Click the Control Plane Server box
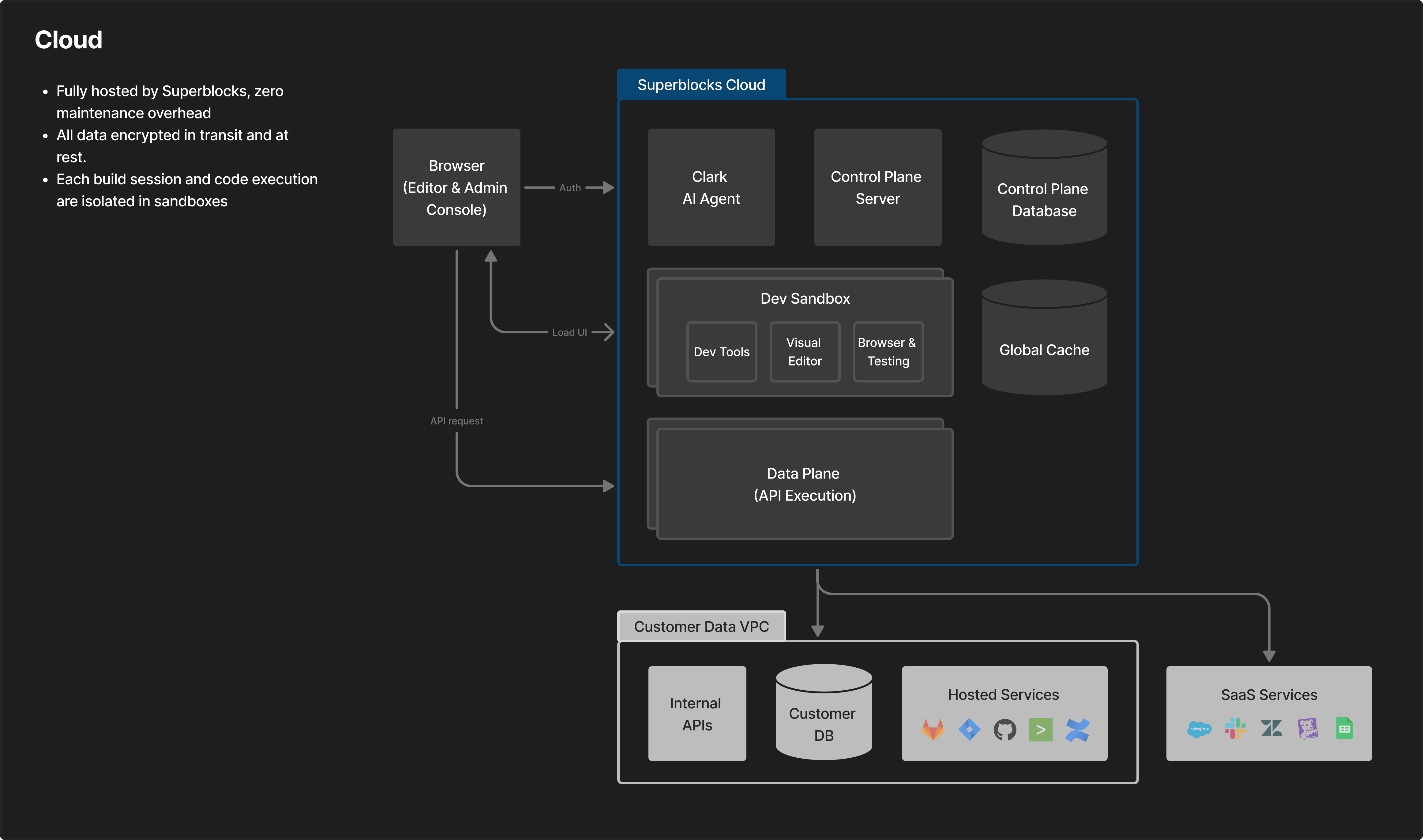The image size is (1423, 840). tap(877, 187)
